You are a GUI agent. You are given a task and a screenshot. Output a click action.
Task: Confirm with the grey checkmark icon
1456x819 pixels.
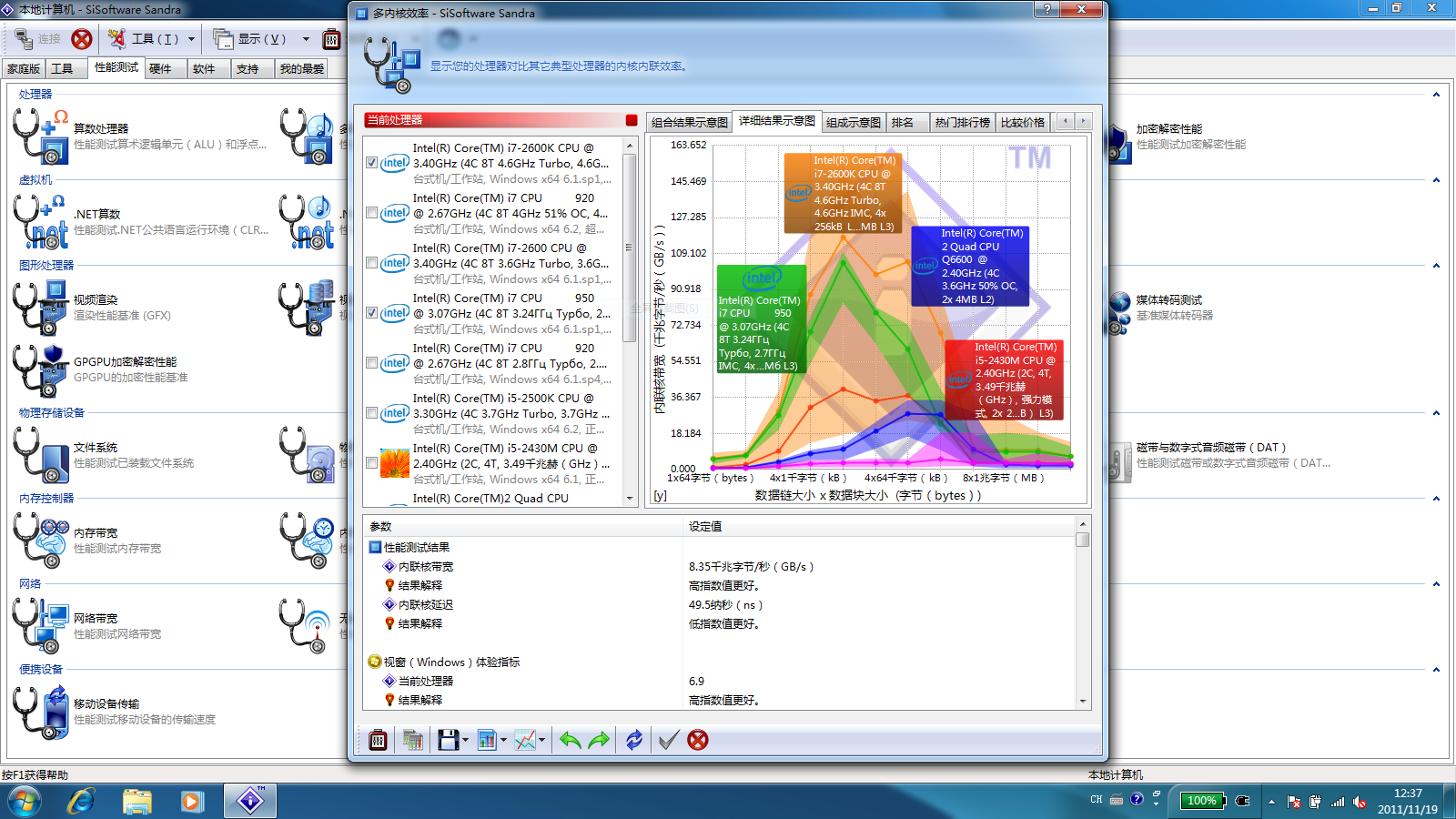pyautogui.click(x=668, y=740)
